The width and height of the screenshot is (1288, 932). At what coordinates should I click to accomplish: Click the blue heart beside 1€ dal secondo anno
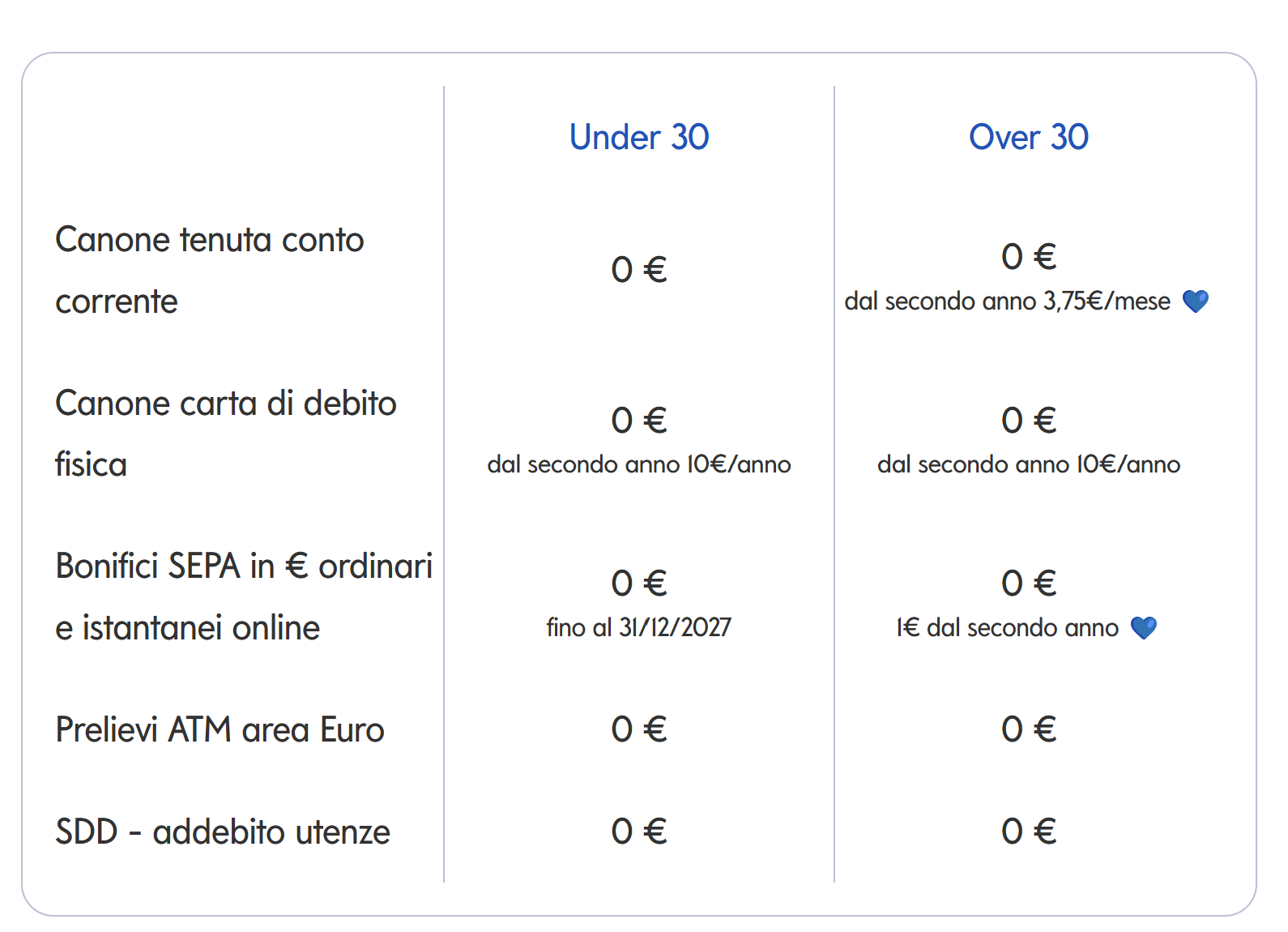[x=1144, y=627]
